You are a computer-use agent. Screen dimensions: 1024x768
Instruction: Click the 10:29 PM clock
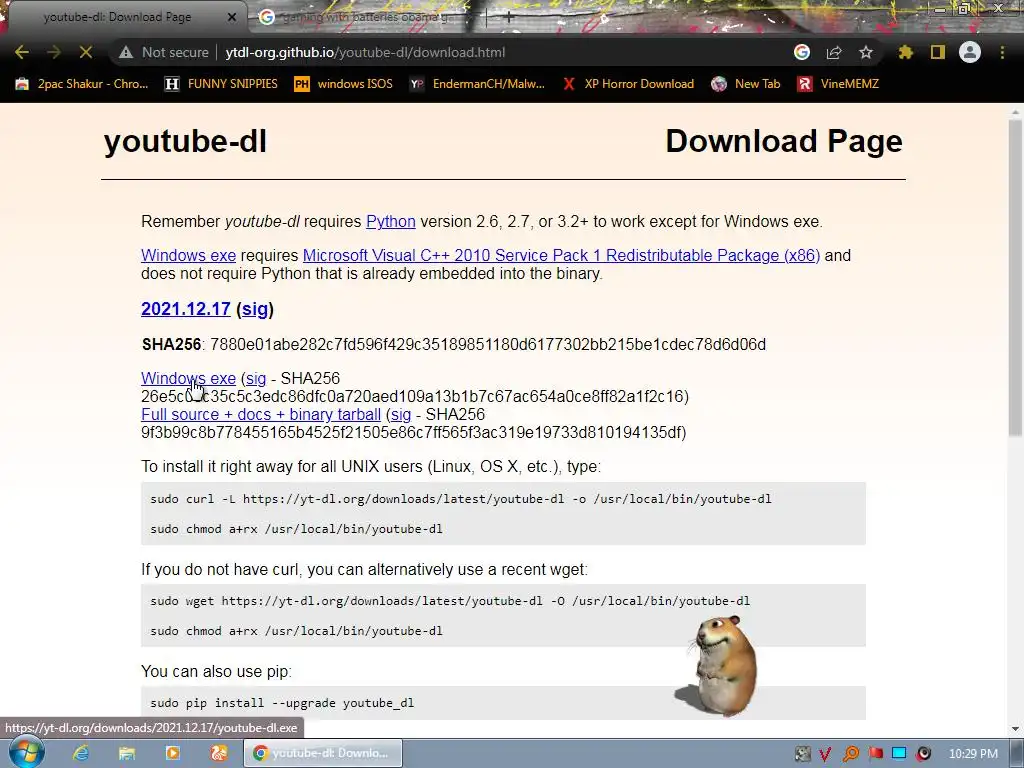click(x=973, y=754)
